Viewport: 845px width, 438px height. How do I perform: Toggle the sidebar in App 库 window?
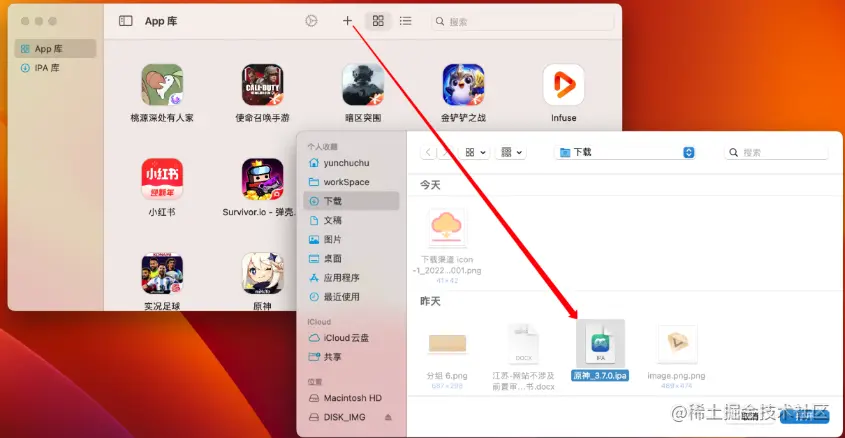point(126,21)
